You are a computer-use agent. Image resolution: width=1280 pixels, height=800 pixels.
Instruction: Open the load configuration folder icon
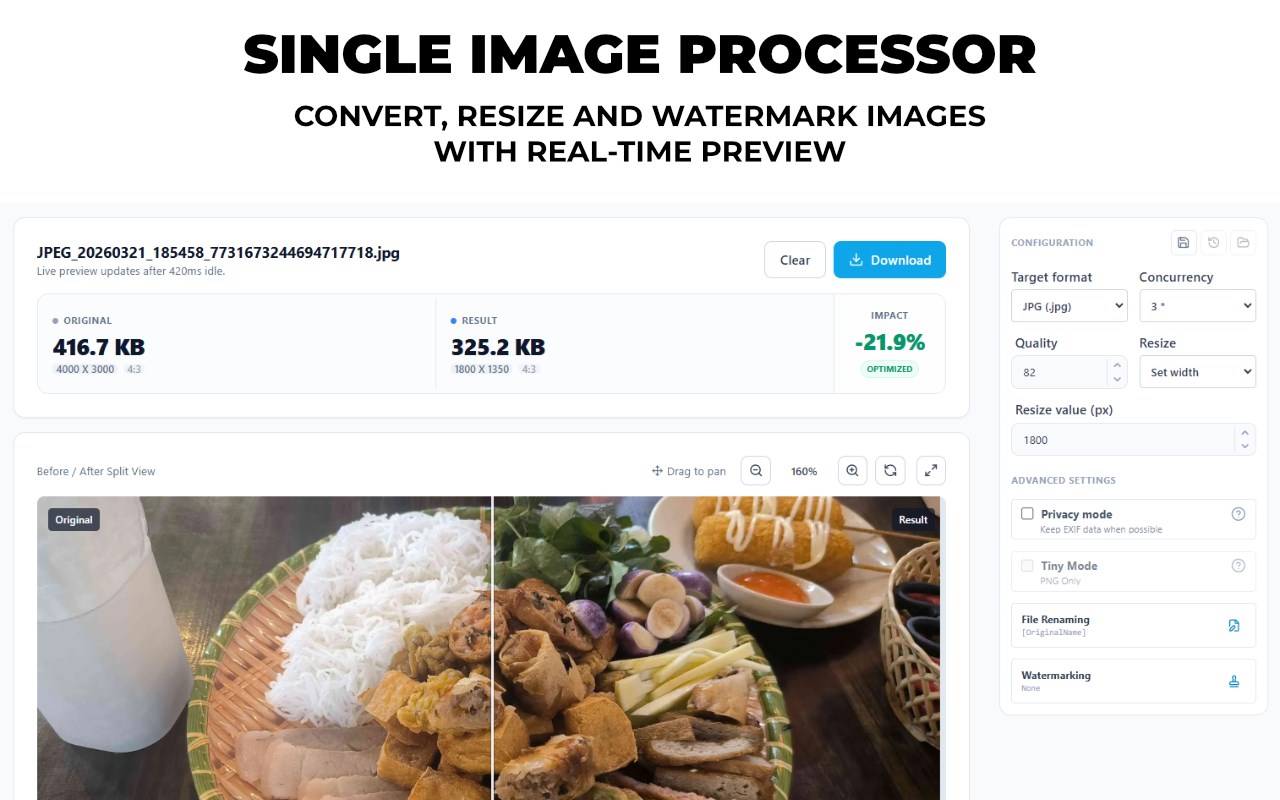[1243, 242]
